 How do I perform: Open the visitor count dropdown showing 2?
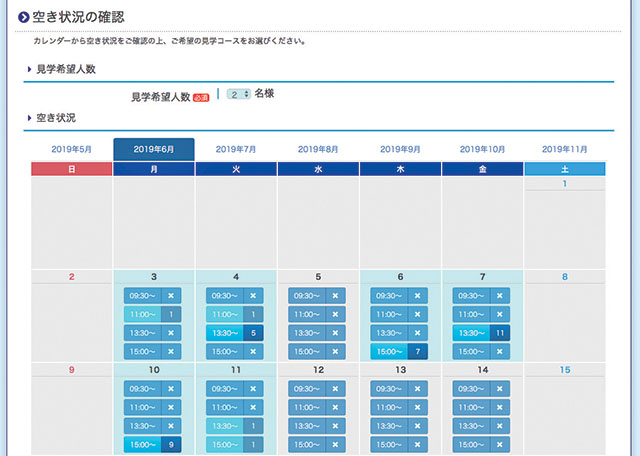tap(238, 94)
